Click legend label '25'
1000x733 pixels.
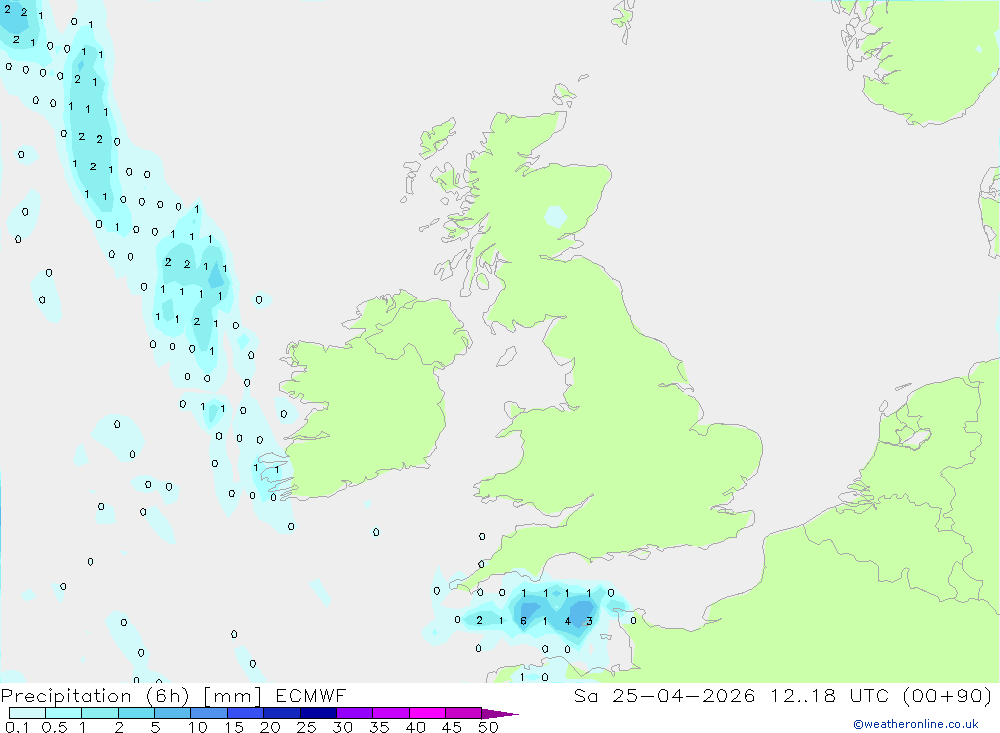(x=307, y=727)
